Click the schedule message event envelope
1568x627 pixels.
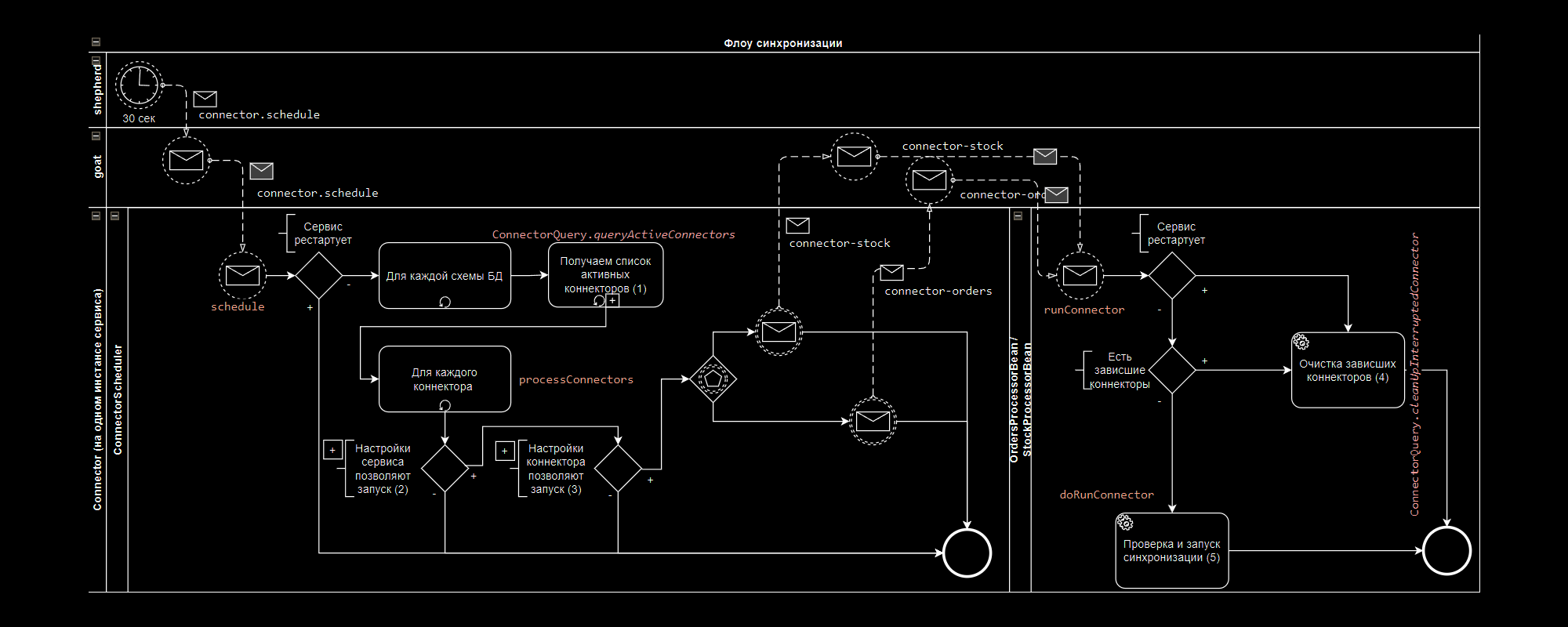click(x=242, y=275)
